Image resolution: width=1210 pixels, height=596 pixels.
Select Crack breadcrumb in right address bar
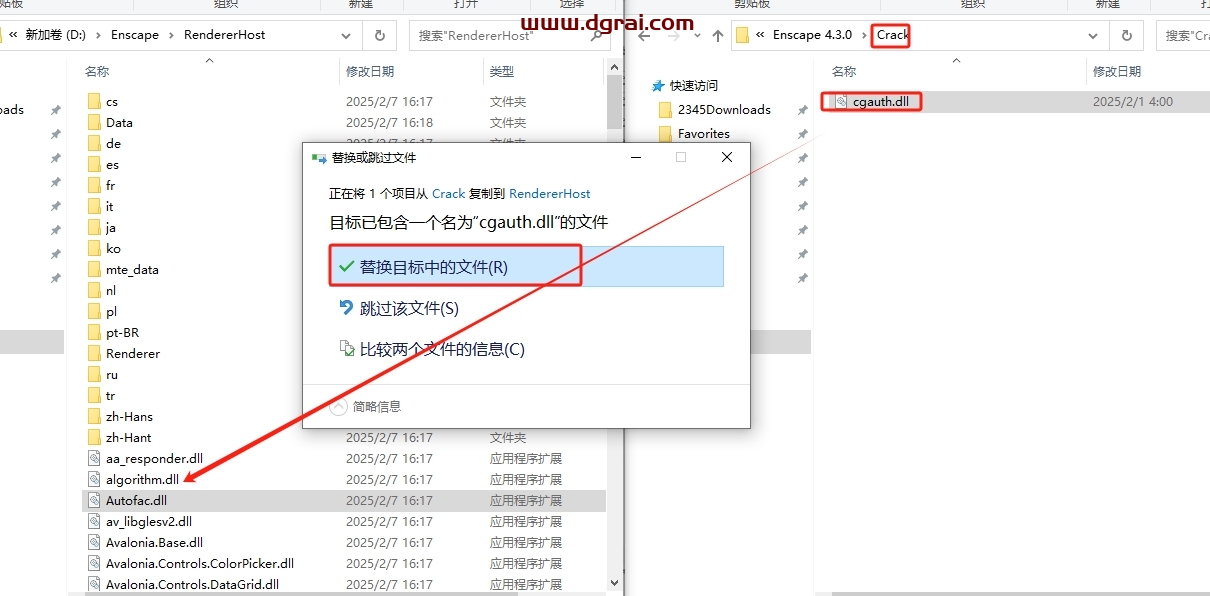tap(890, 35)
